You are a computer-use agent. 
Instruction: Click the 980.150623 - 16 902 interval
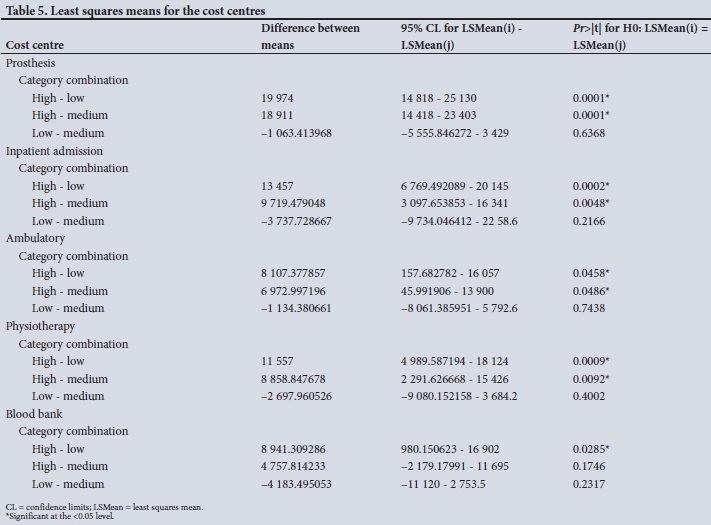458,449
